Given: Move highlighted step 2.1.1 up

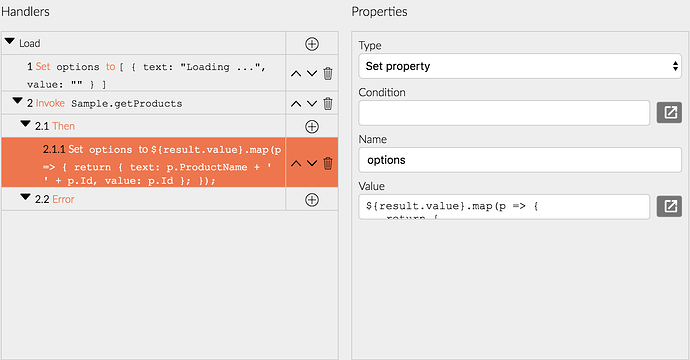Looking at the screenshot, I should [296, 163].
